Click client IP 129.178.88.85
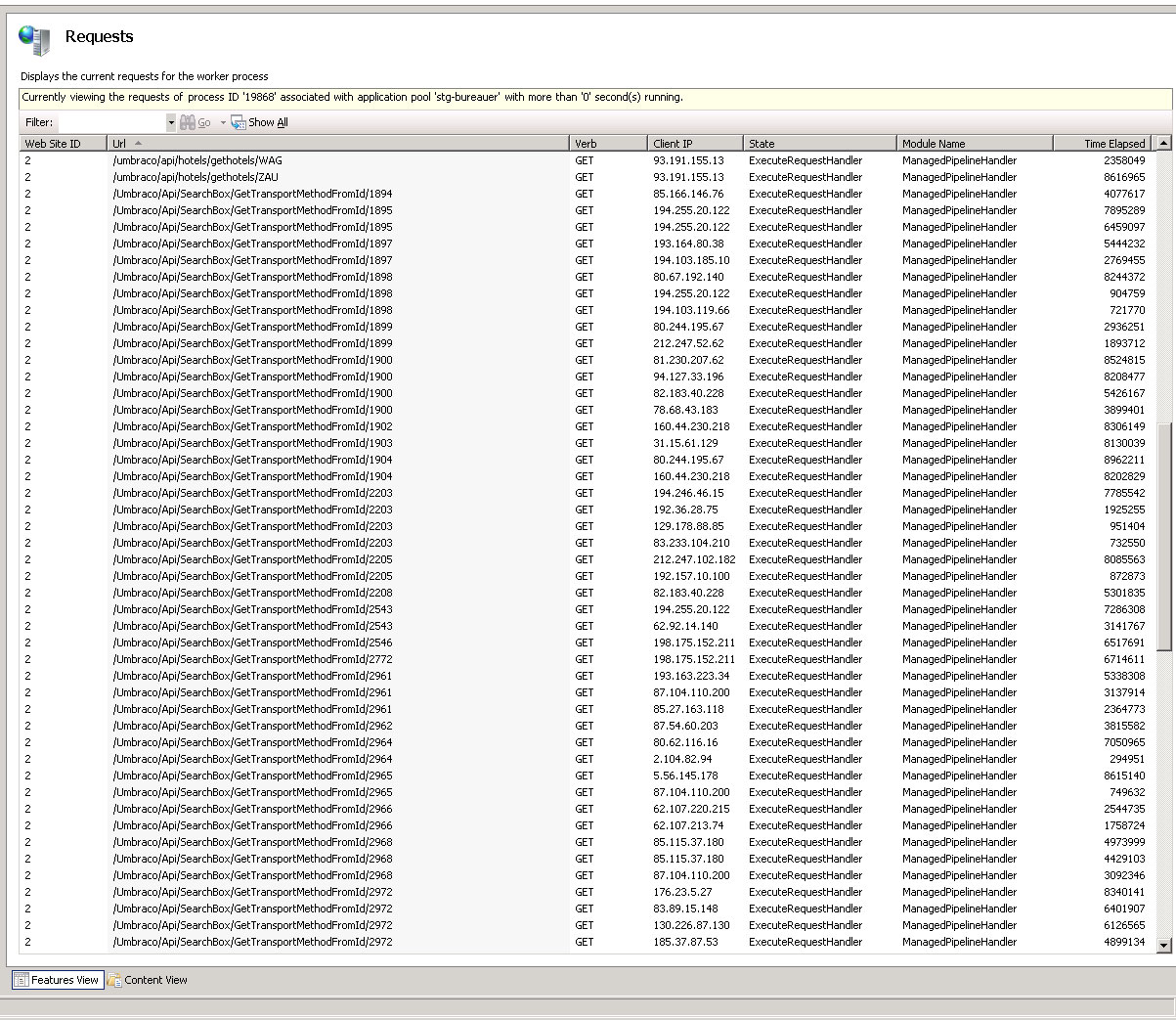This screenshot has height=1020, width=1176. coord(688,526)
